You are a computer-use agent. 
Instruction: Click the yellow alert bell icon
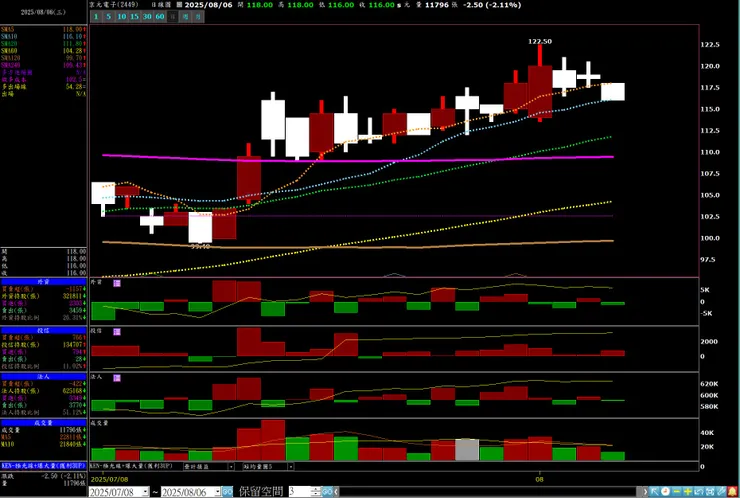tap(732, 492)
